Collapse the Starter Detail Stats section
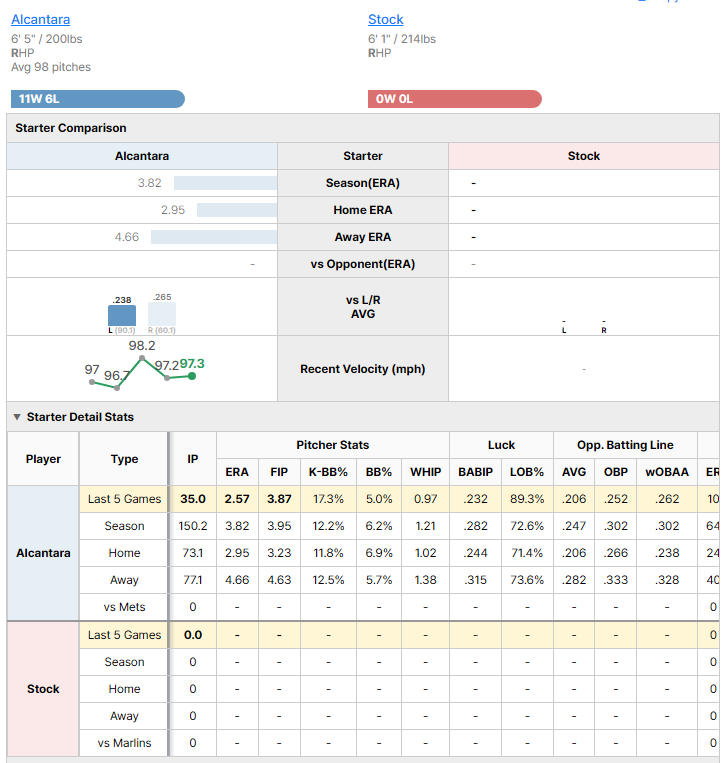This screenshot has height=763, width=726. (17, 417)
